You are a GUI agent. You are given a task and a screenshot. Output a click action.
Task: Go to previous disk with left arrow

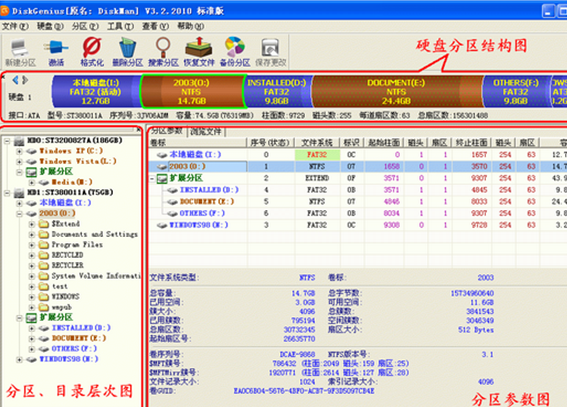coord(15,80)
